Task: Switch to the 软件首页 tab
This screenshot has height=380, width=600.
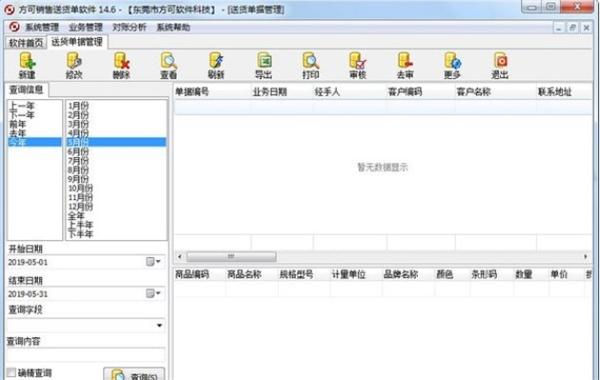Action: coord(26,42)
